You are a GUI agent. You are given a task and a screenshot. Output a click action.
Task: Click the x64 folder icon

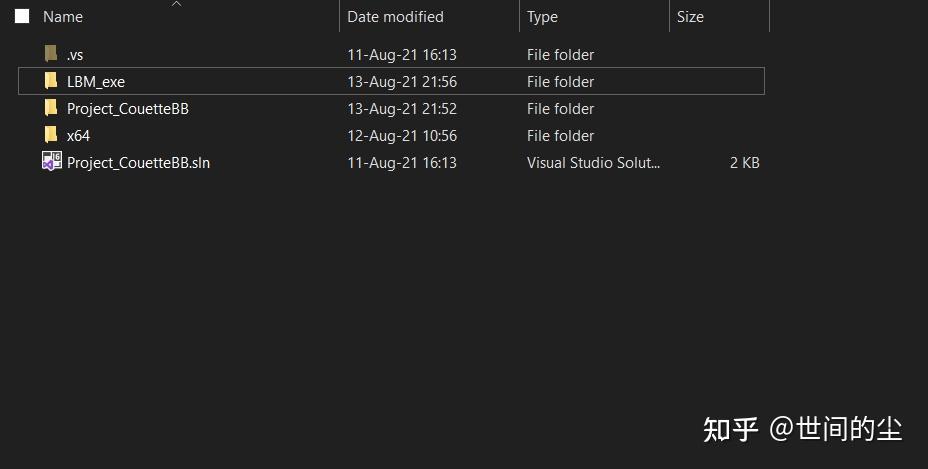click(51, 135)
